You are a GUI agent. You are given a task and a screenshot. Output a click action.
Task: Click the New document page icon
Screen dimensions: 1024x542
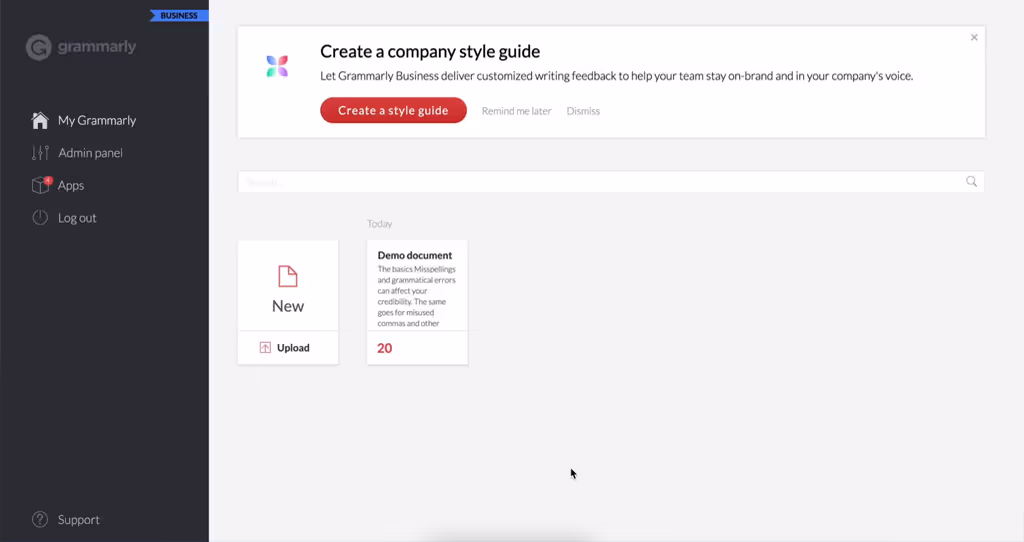(288, 276)
